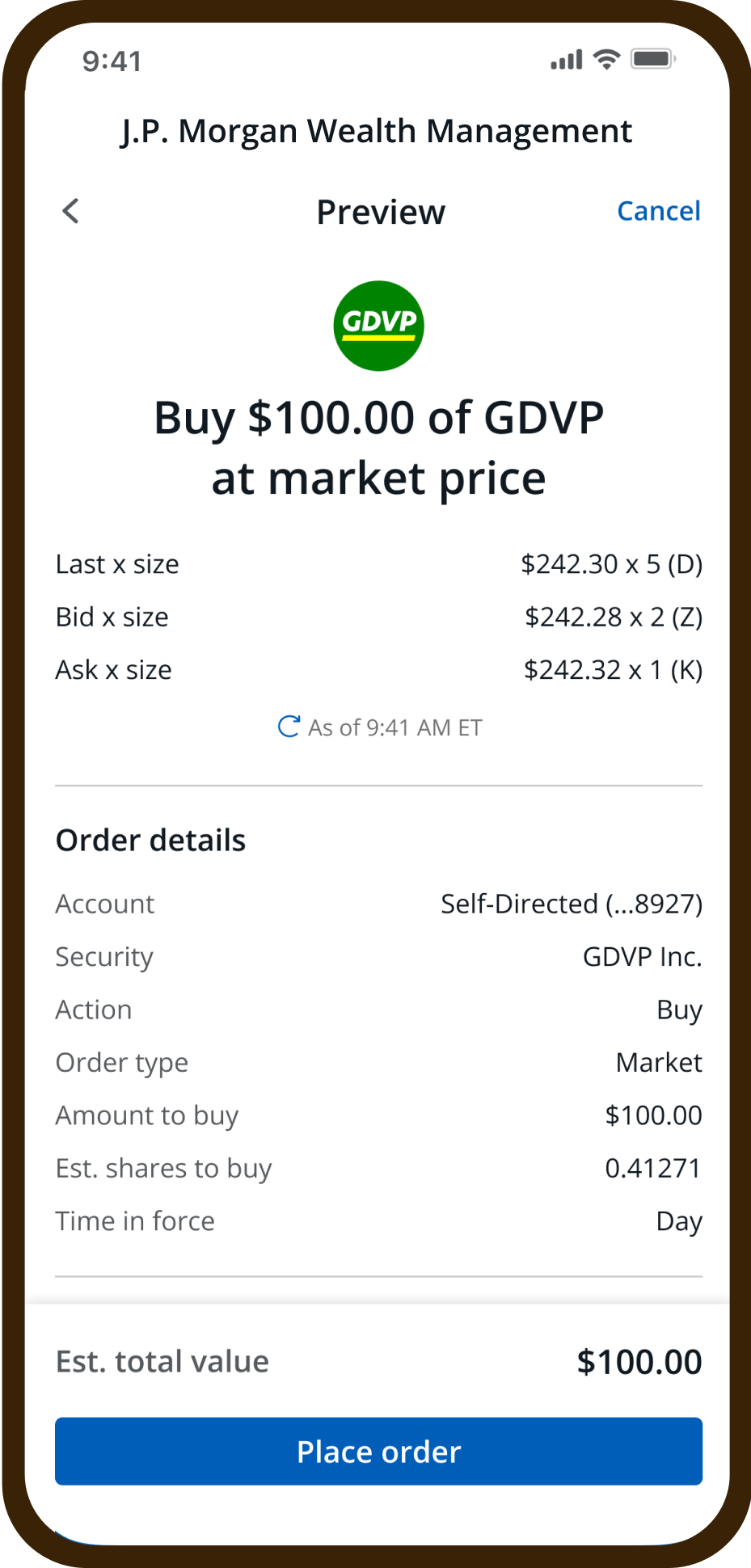Image resolution: width=751 pixels, height=1568 pixels.
Task: Tap the Preview screen title
Action: click(x=380, y=212)
